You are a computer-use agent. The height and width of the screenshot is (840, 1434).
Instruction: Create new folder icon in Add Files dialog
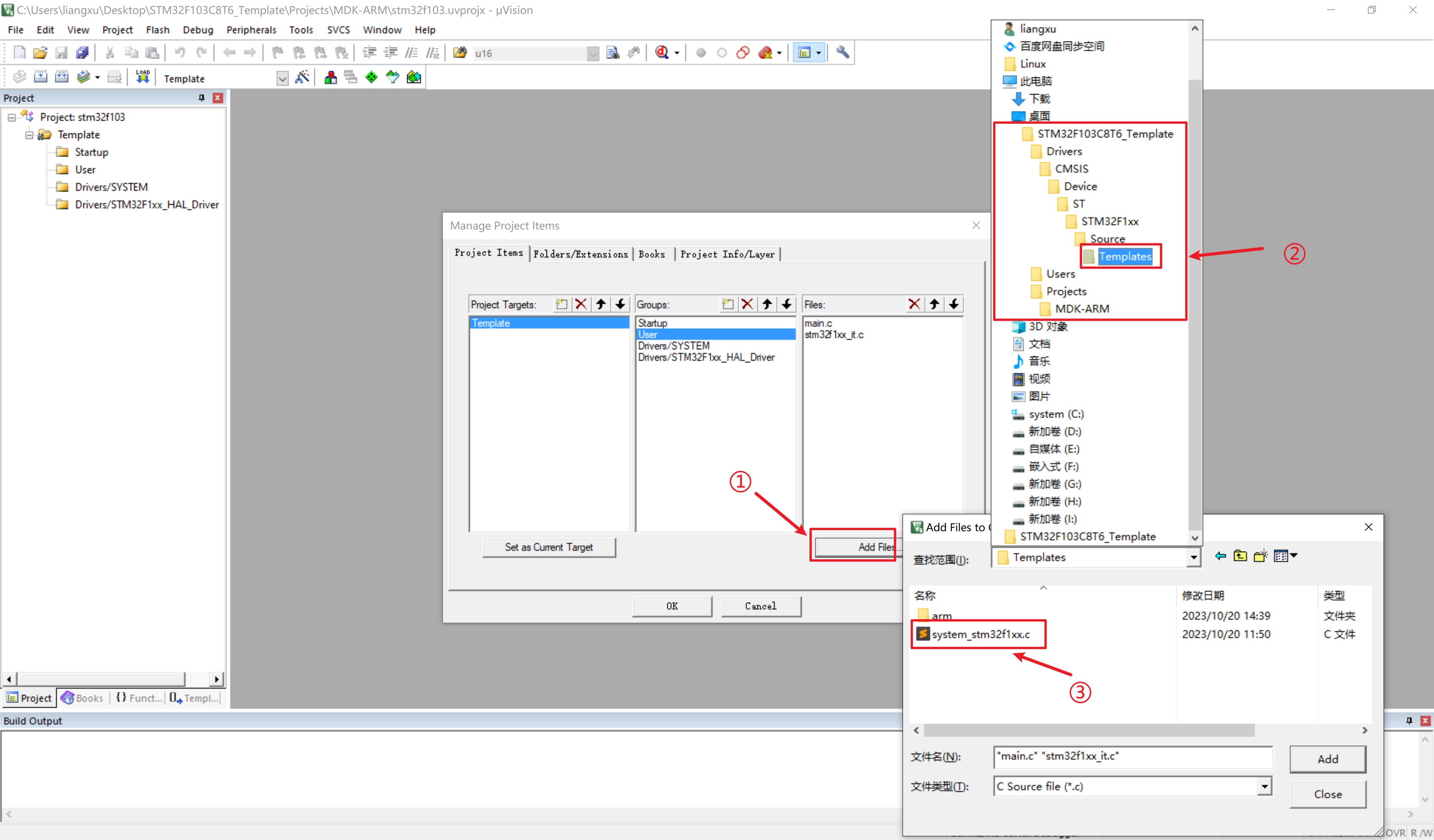point(1261,556)
